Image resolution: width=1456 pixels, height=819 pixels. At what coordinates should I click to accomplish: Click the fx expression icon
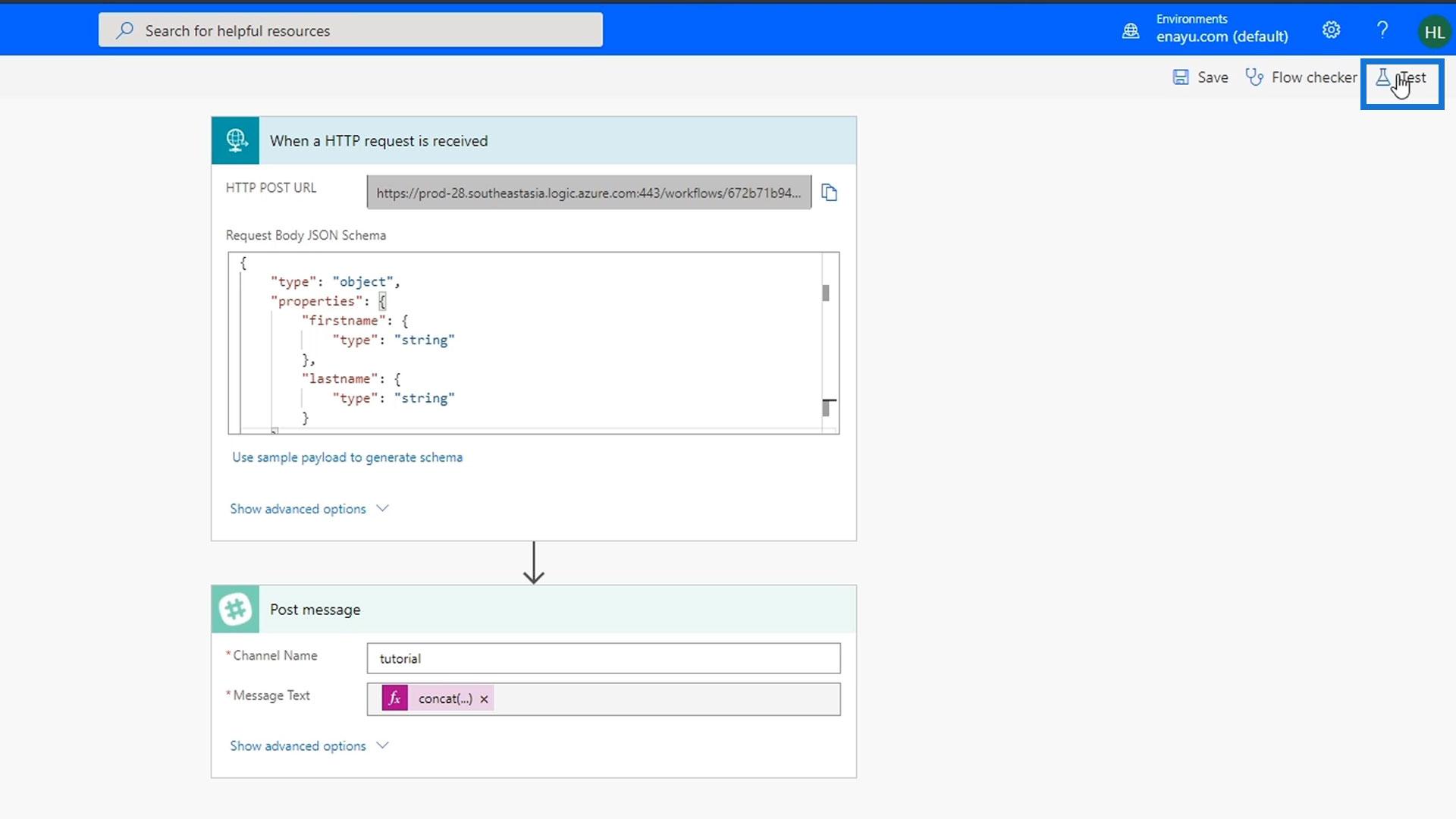click(394, 698)
